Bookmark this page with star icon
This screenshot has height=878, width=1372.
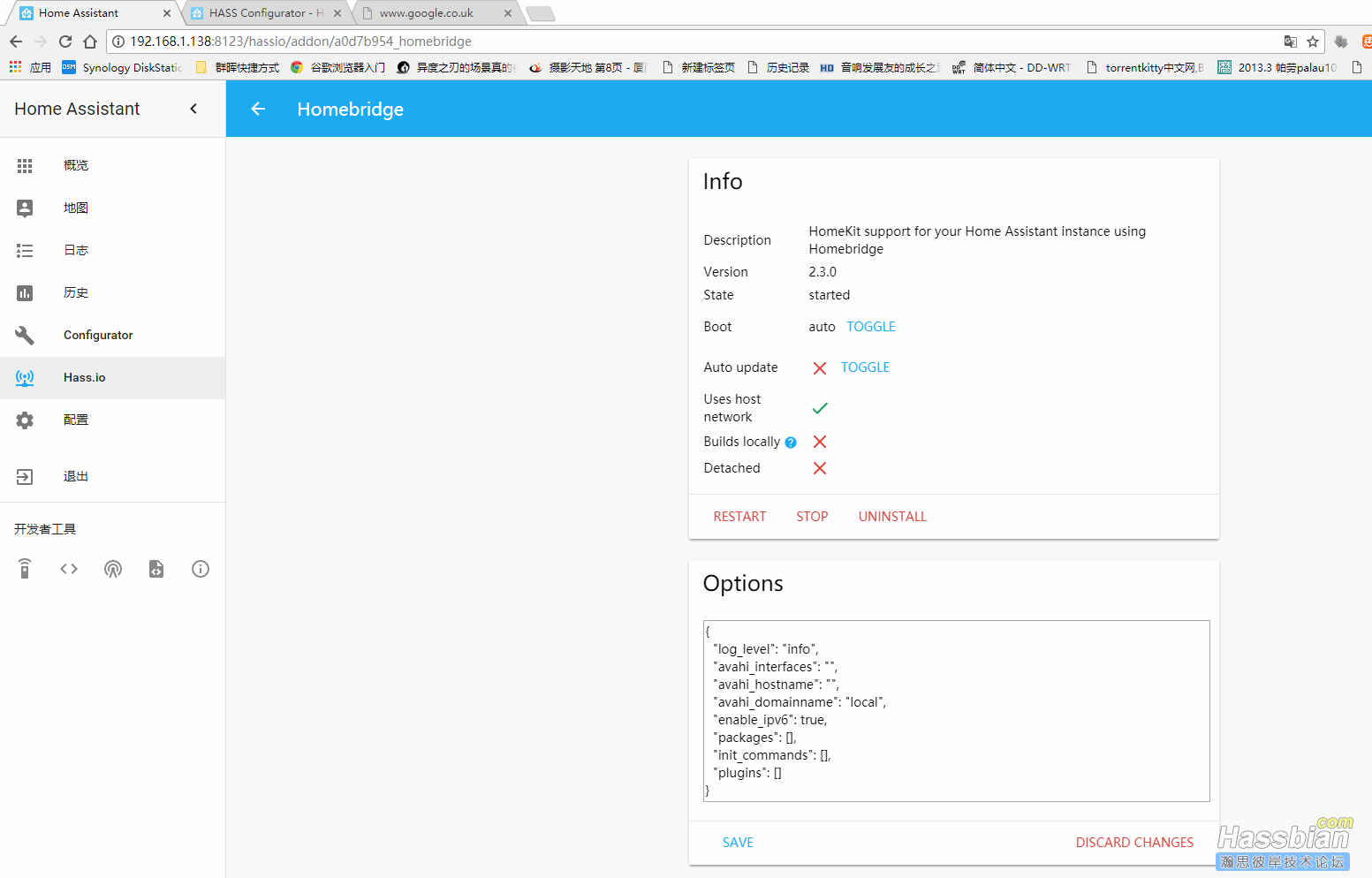tap(1313, 42)
